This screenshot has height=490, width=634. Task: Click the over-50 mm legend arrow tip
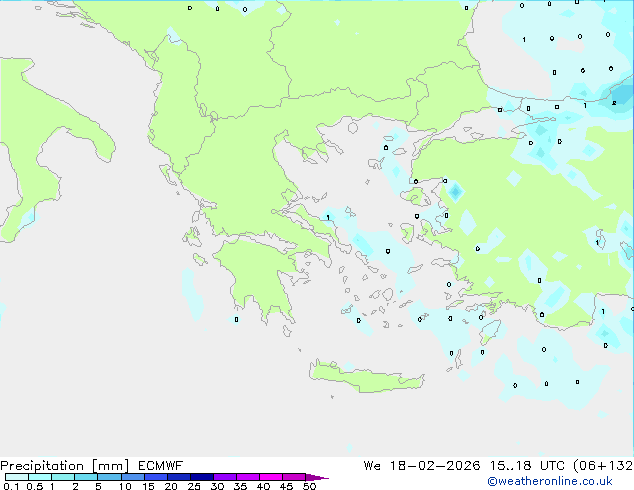[317, 477]
